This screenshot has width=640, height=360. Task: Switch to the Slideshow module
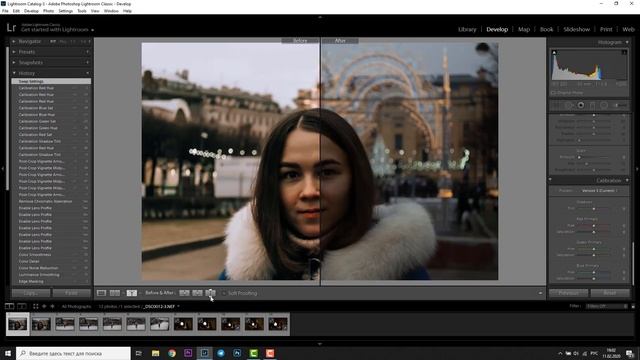point(576,29)
